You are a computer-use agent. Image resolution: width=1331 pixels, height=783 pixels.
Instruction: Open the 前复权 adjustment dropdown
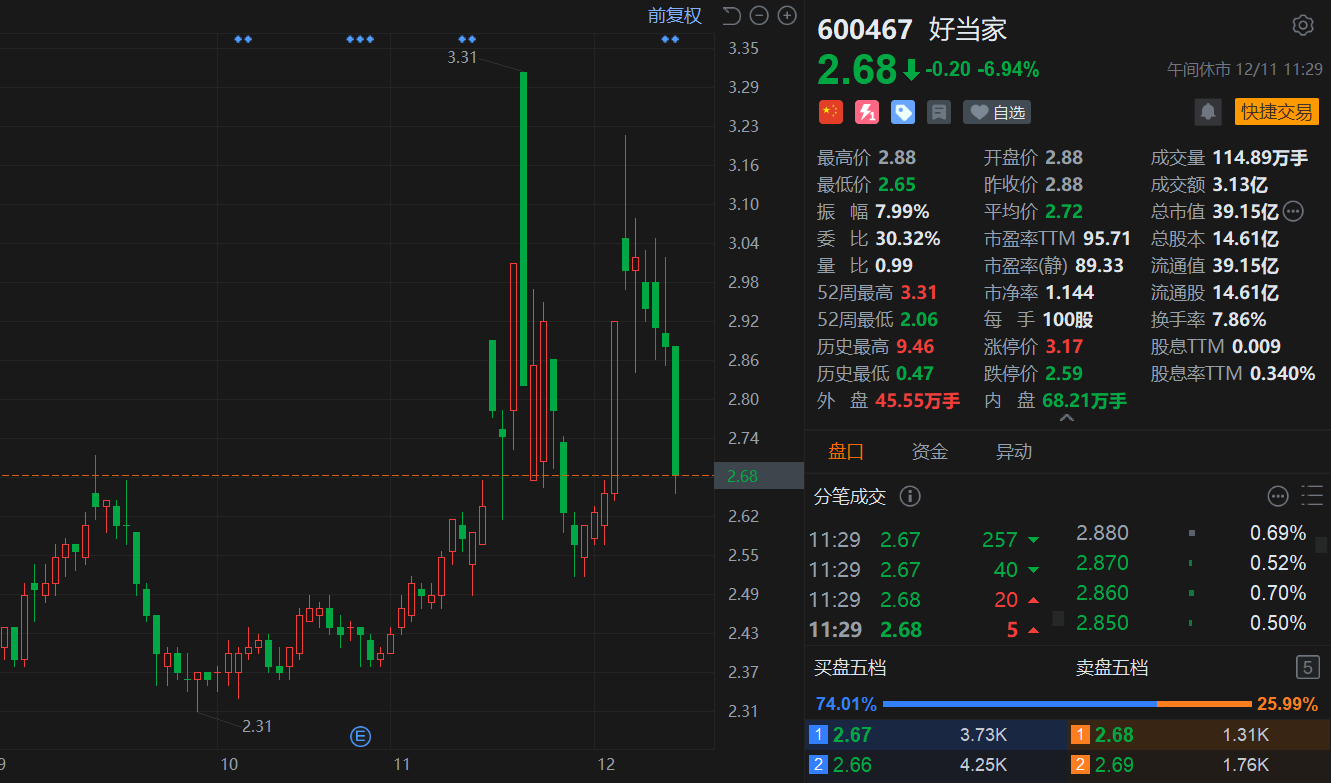click(x=674, y=15)
